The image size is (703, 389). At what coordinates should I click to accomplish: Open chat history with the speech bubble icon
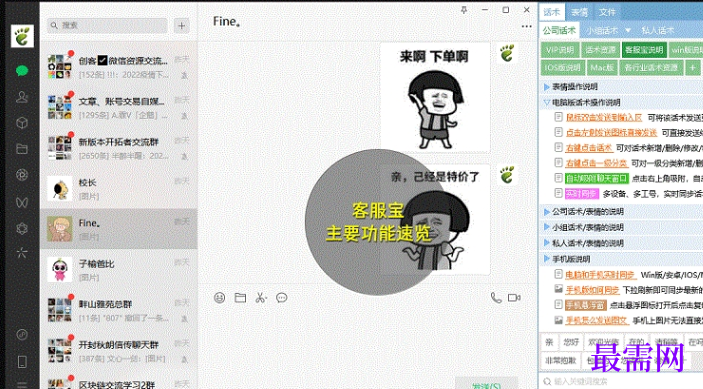[282, 298]
